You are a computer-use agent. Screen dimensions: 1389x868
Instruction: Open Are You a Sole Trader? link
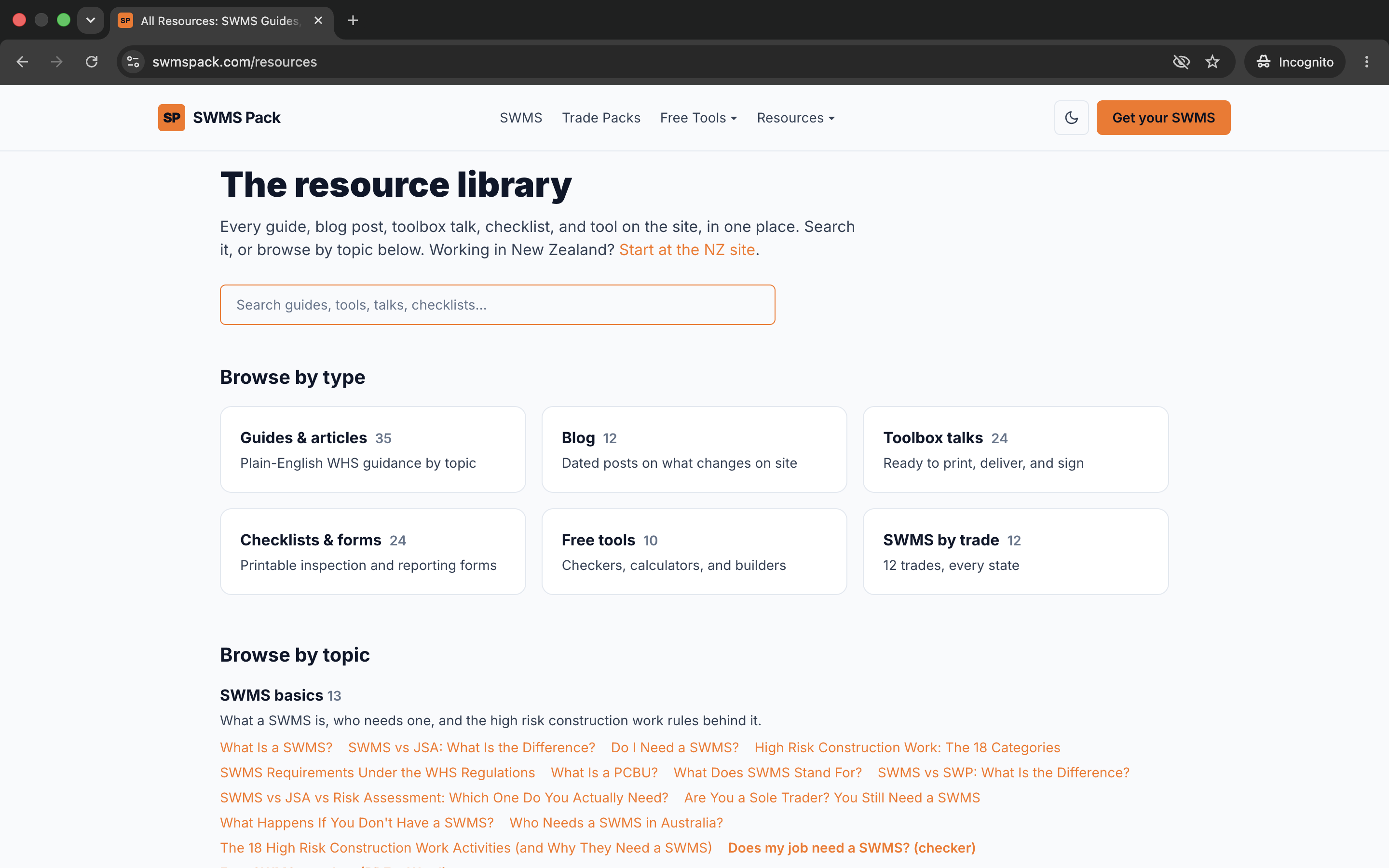pos(832,798)
